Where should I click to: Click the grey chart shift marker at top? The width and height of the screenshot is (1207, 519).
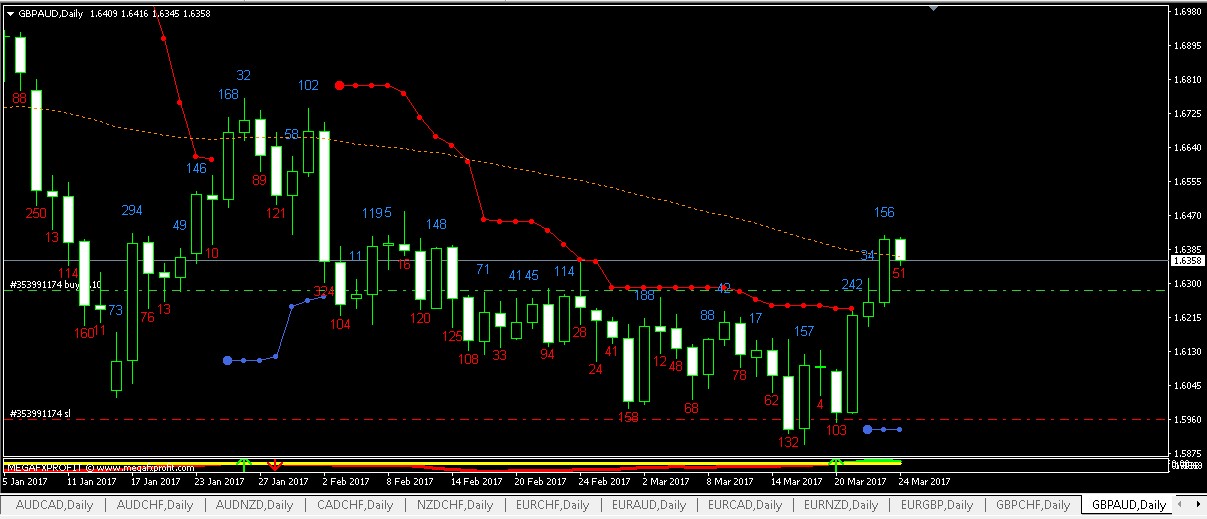935,8
